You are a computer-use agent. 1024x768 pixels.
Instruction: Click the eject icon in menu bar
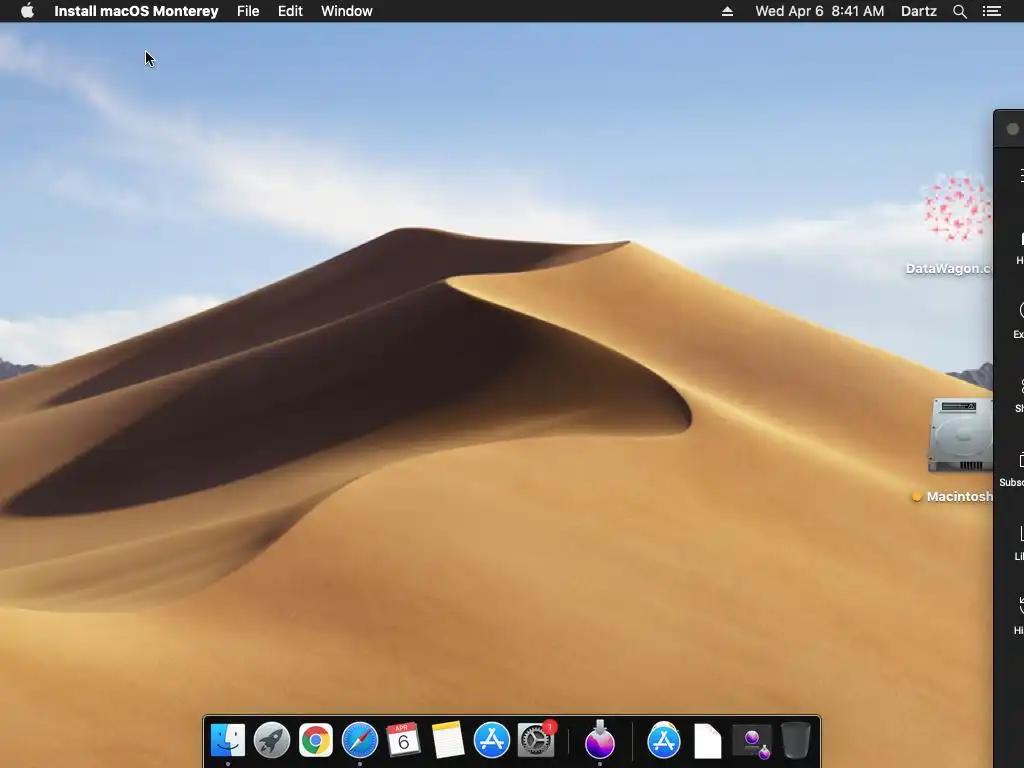click(728, 11)
